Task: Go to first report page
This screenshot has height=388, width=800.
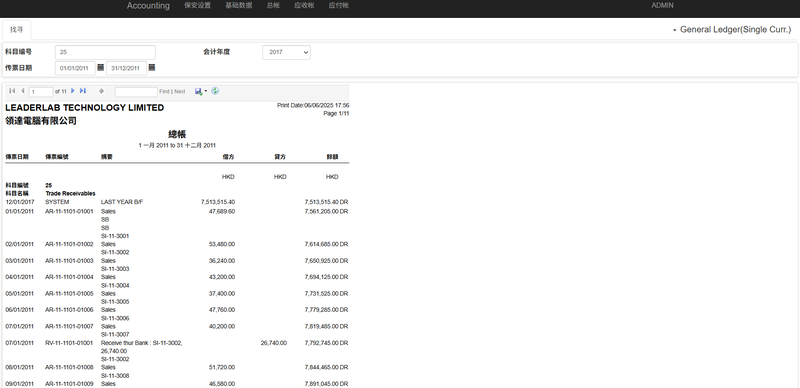Action: (x=12, y=91)
